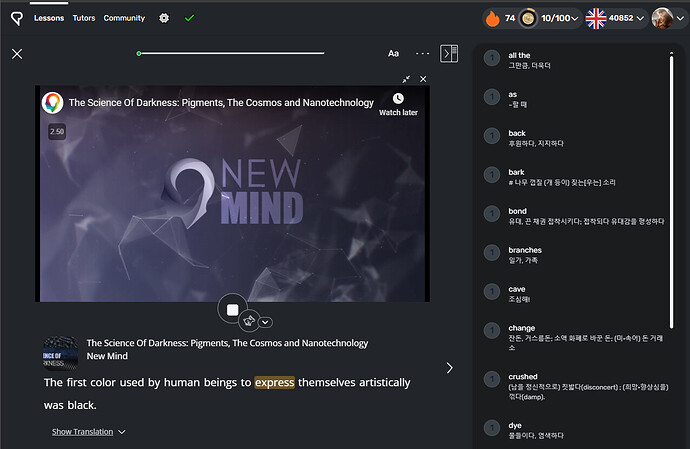Open the settings gear icon

pyautogui.click(x=164, y=18)
